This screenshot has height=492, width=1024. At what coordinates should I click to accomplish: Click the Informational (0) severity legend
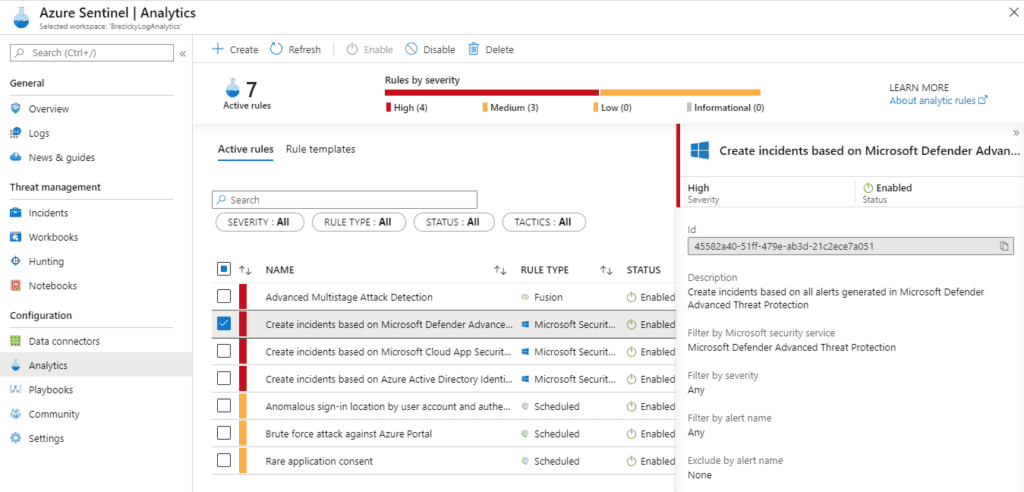[x=725, y=108]
